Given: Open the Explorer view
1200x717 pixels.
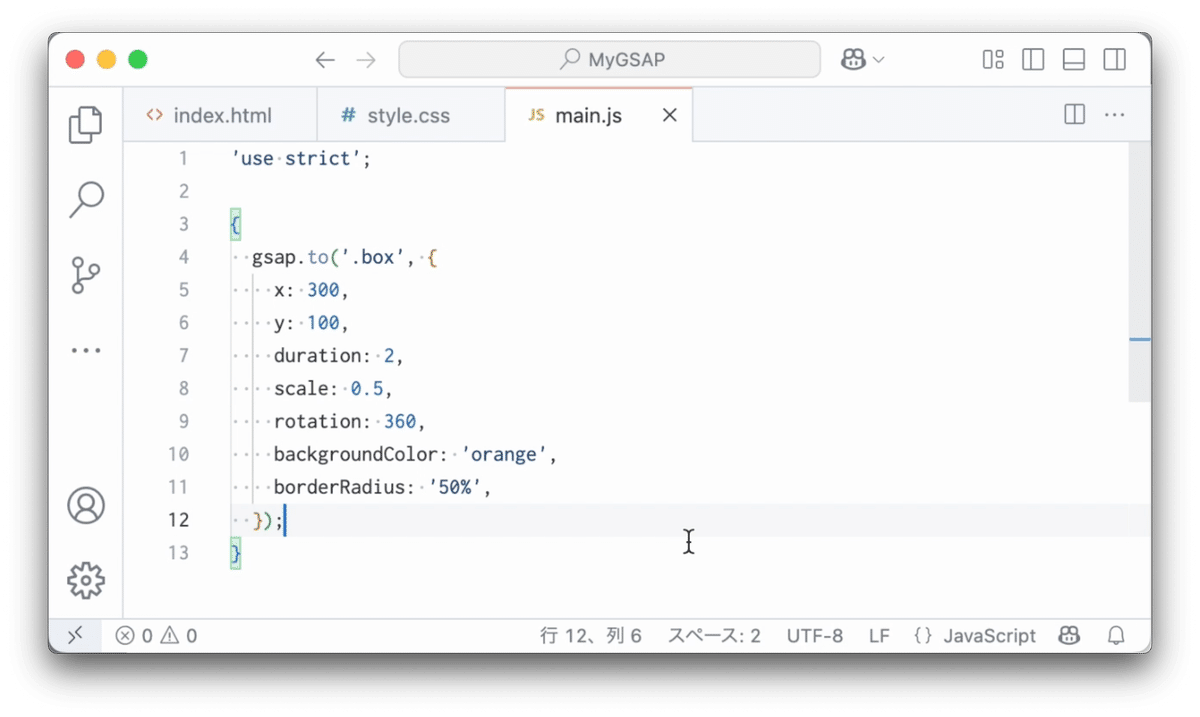Looking at the screenshot, I should click(86, 124).
